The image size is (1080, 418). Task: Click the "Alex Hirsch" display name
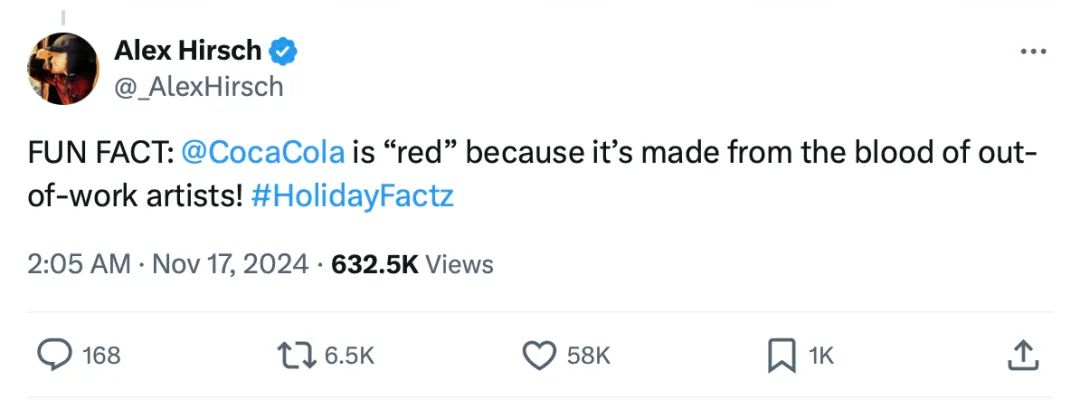[188, 50]
